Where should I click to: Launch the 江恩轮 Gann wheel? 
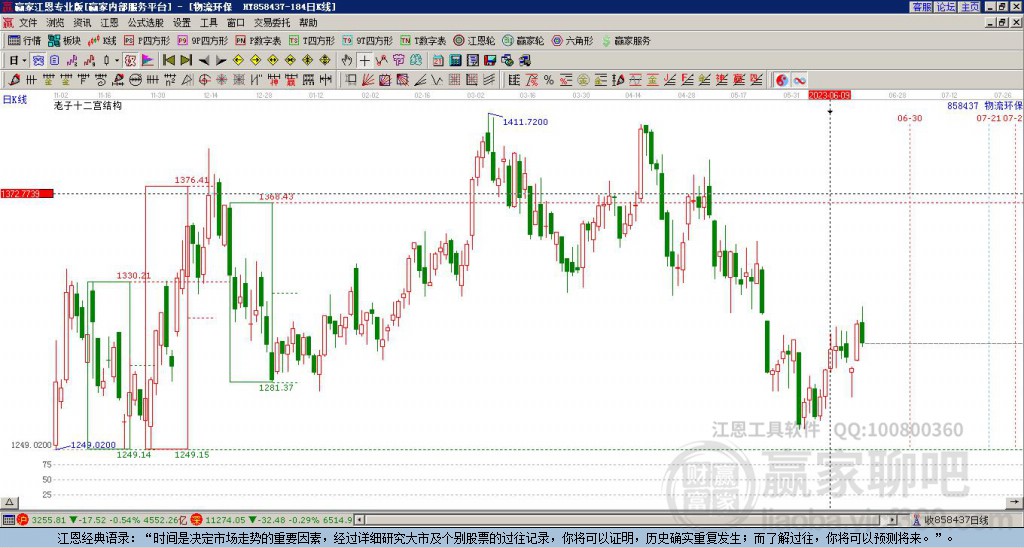coord(474,40)
